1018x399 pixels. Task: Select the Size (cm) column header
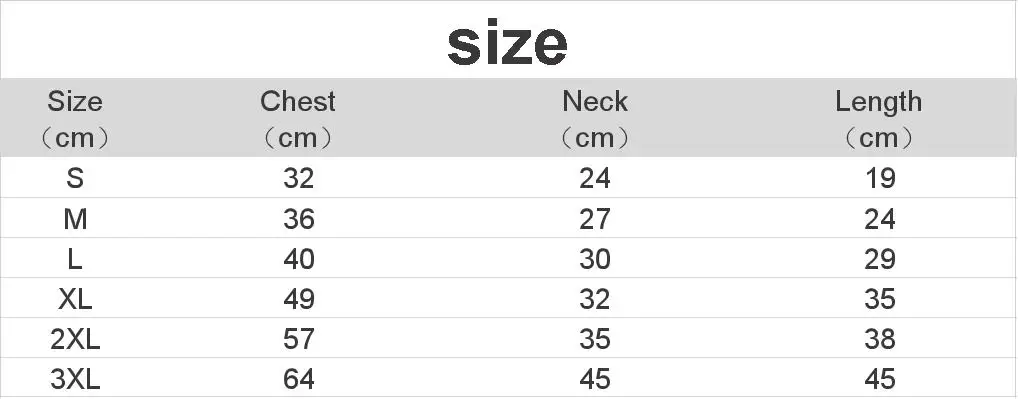click(75, 119)
